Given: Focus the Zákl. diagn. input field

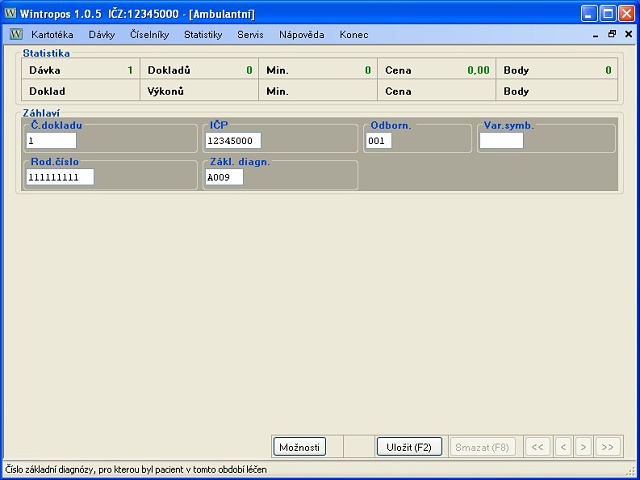Looking at the screenshot, I should coord(224,177).
